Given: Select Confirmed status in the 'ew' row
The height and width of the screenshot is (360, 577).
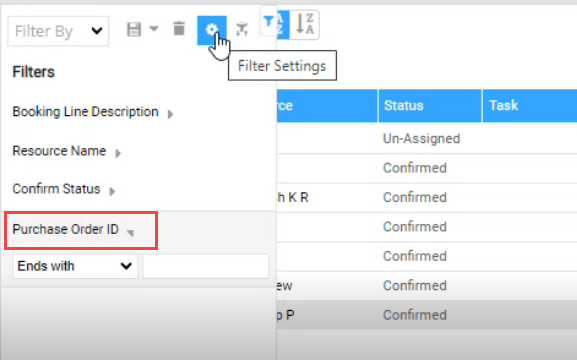Looking at the screenshot, I should click(415, 286).
